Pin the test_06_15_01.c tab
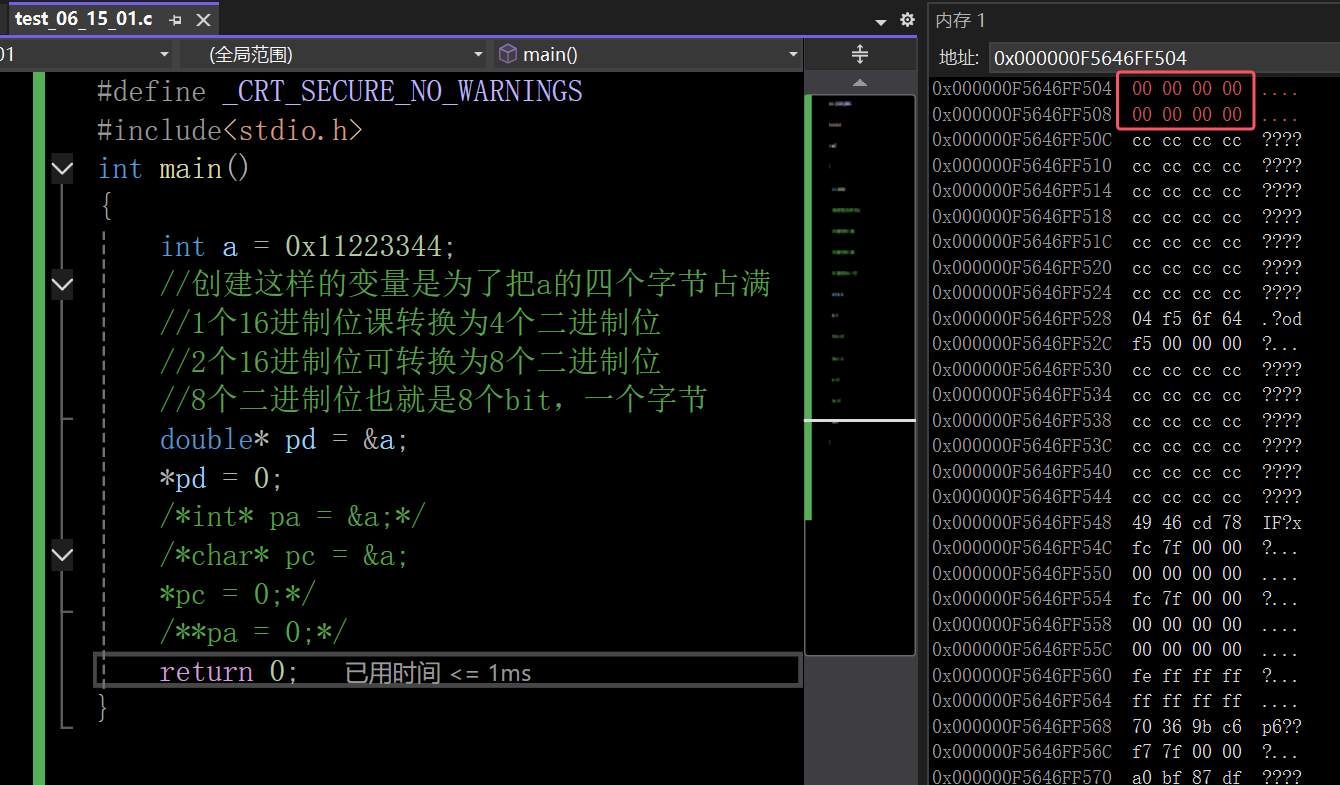Viewport: 1340px width, 785px height. click(x=175, y=20)
